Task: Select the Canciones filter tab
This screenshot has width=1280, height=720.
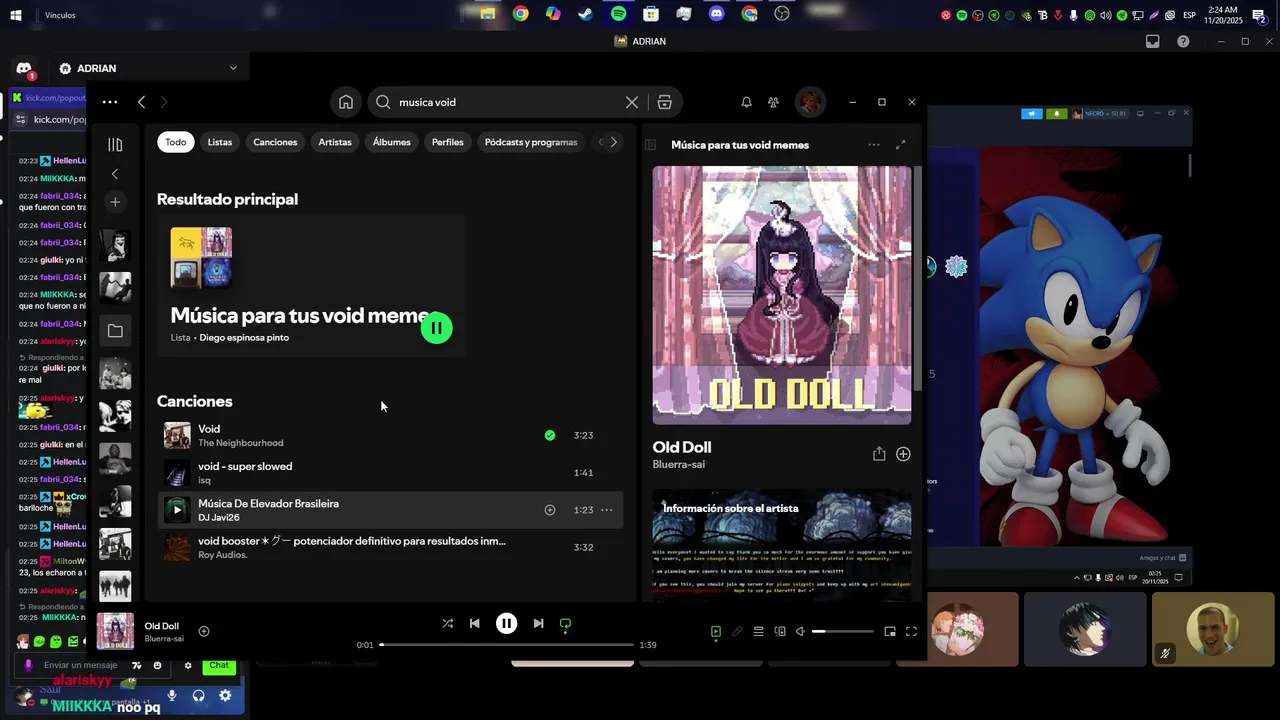Action: click(x=275, y=142)
